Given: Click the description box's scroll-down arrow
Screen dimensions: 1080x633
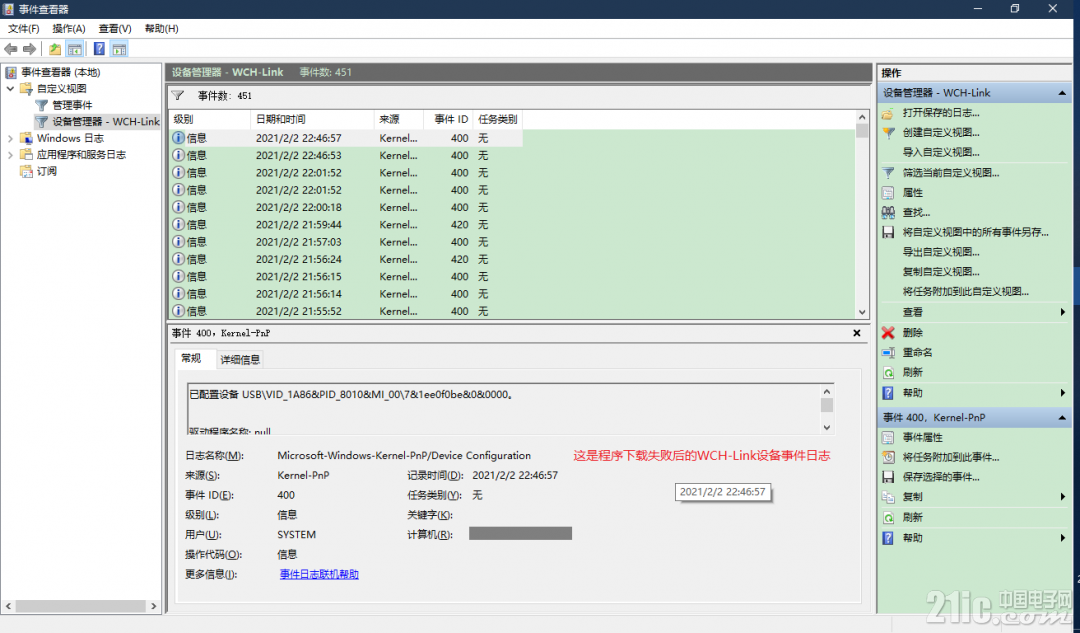Looking at the screenshot, I should click(827, 428).
